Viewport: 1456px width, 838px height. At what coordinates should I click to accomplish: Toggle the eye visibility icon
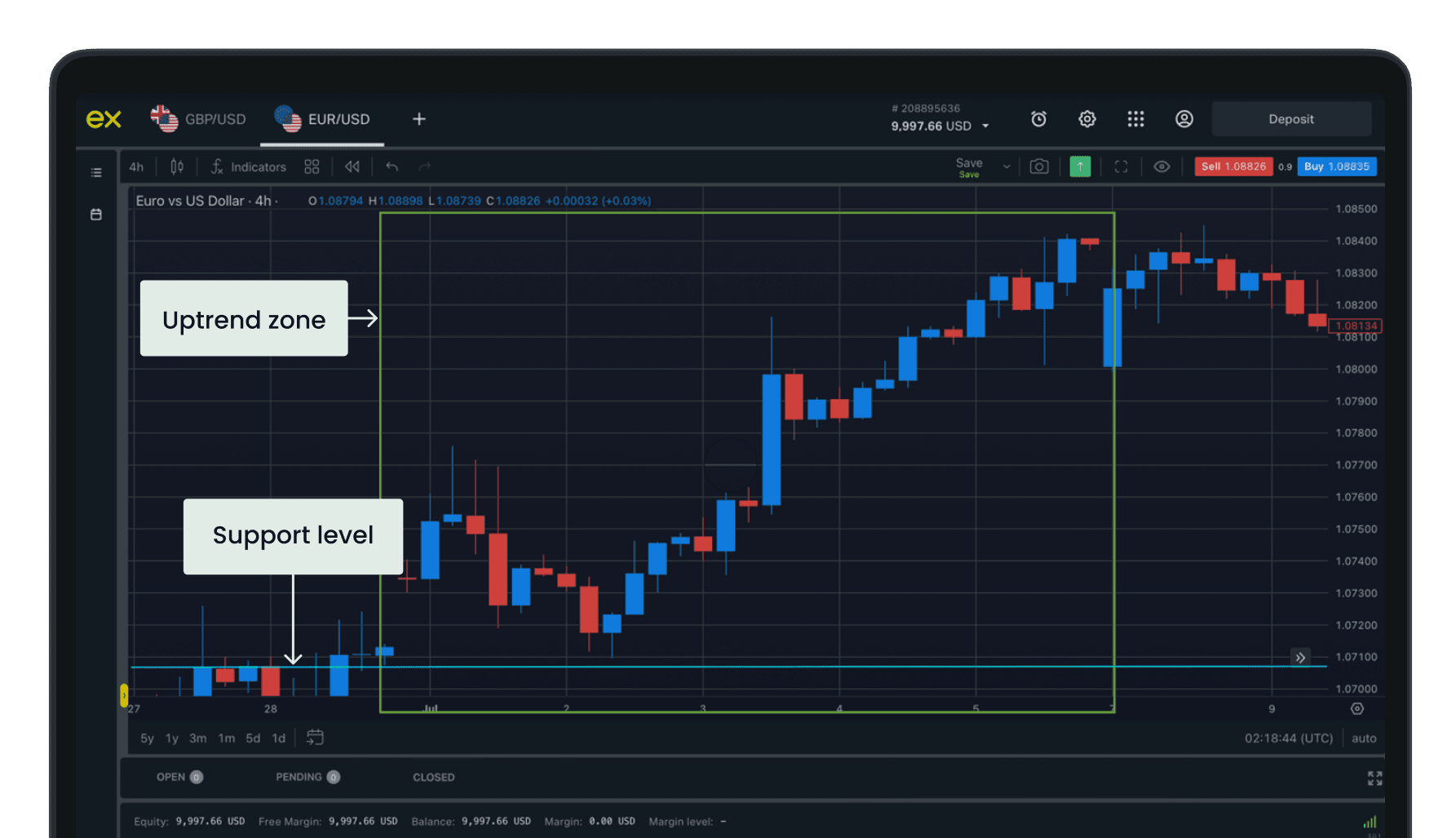tap(1162, 166)
